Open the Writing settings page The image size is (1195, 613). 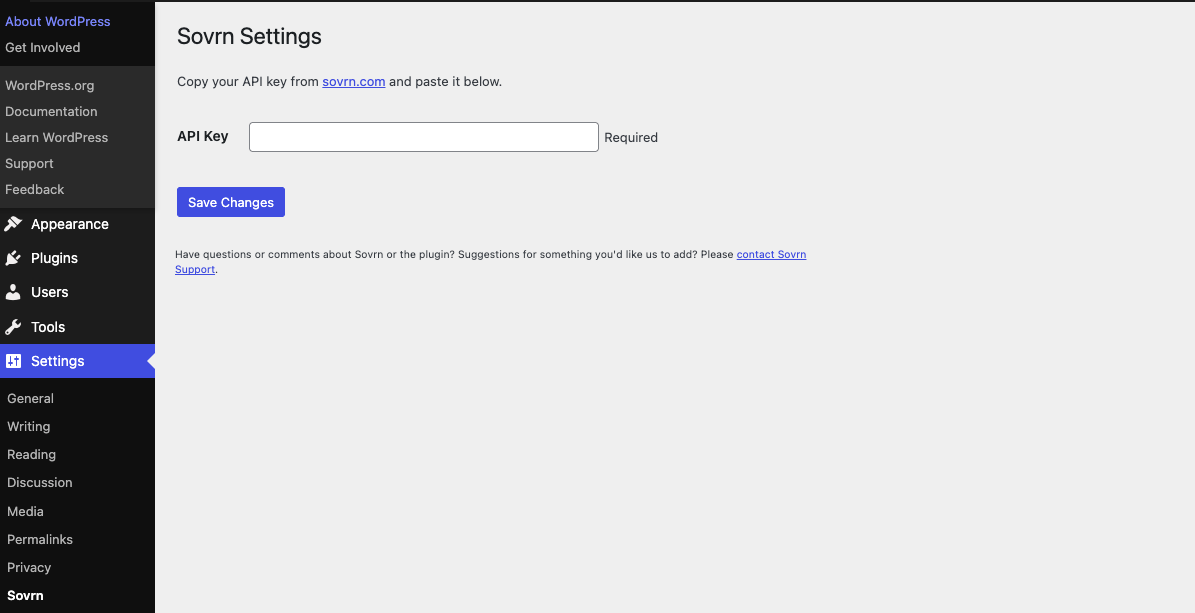pyautogui.click(x=28, y=426)
